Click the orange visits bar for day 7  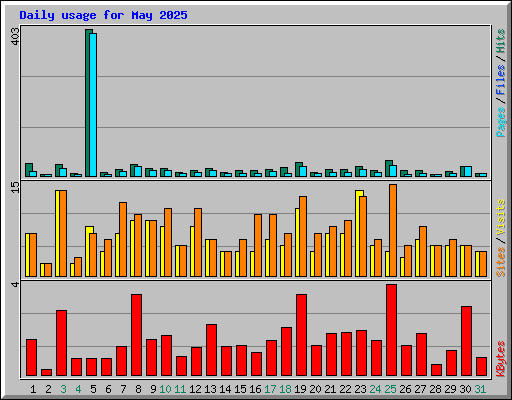123,239
